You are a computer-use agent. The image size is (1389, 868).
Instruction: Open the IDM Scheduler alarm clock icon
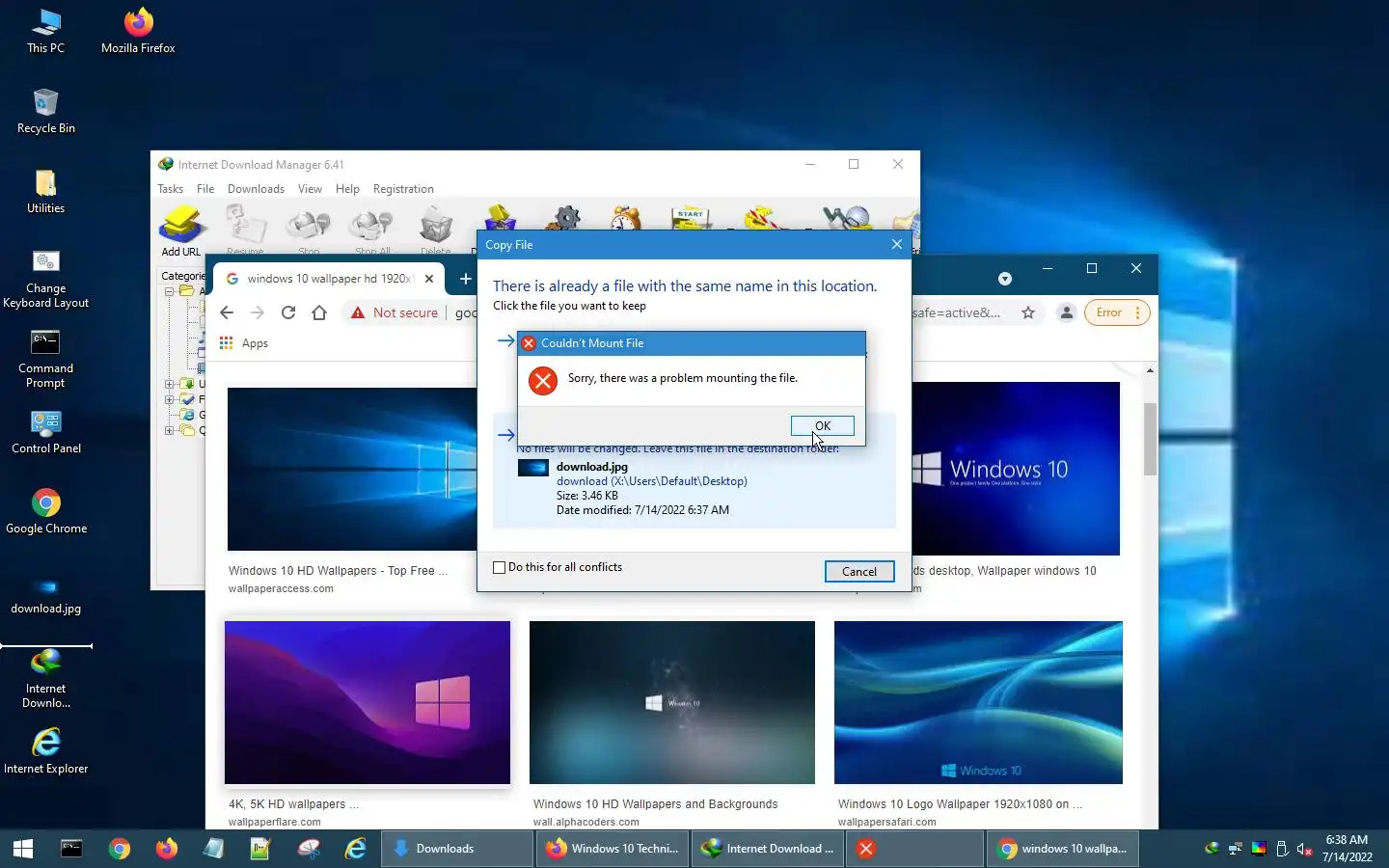tap(626, 217)
